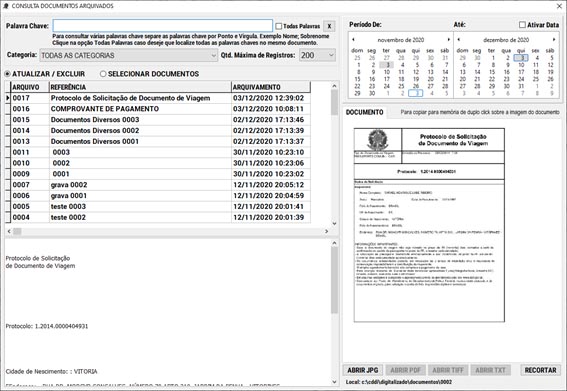Click the previous month arrow on December calendar
The image size is (567, 391).
[459, 39]
